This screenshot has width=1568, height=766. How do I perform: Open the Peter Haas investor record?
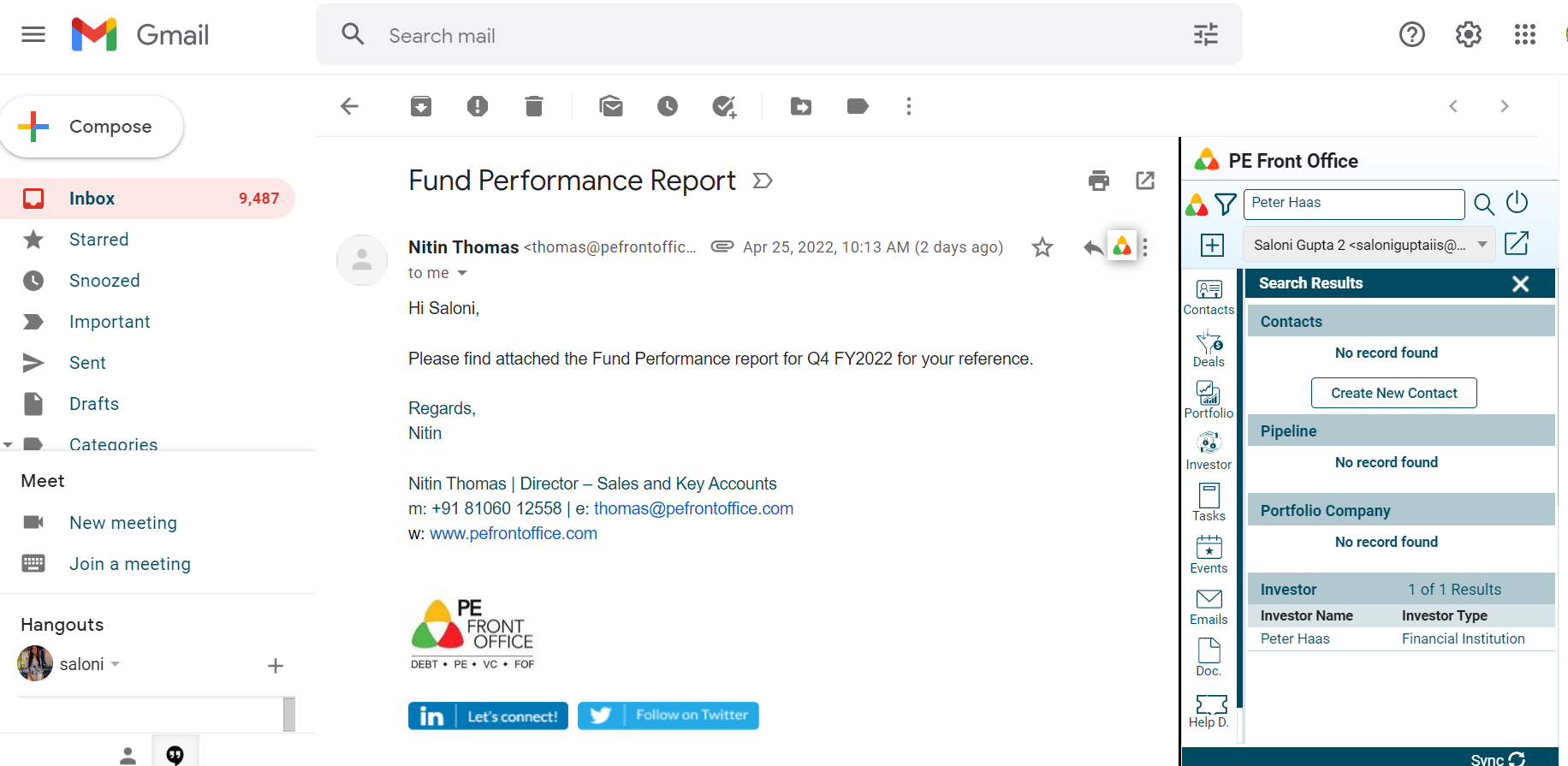click(1295, 638)
